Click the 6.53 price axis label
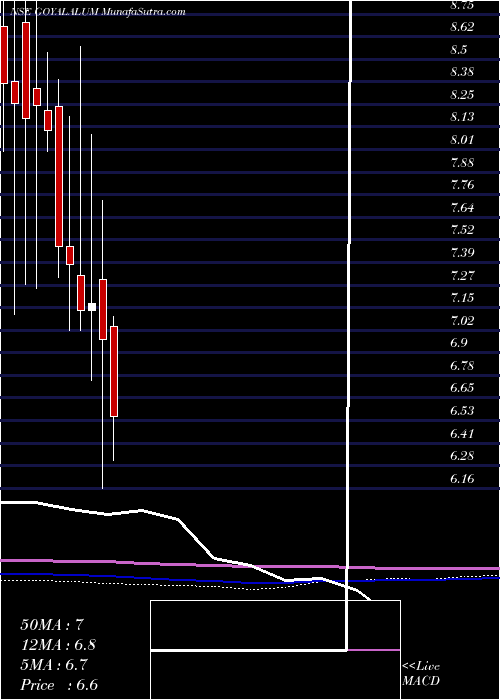The height and width of the screenshot is (700, 500). click(462, 411)
